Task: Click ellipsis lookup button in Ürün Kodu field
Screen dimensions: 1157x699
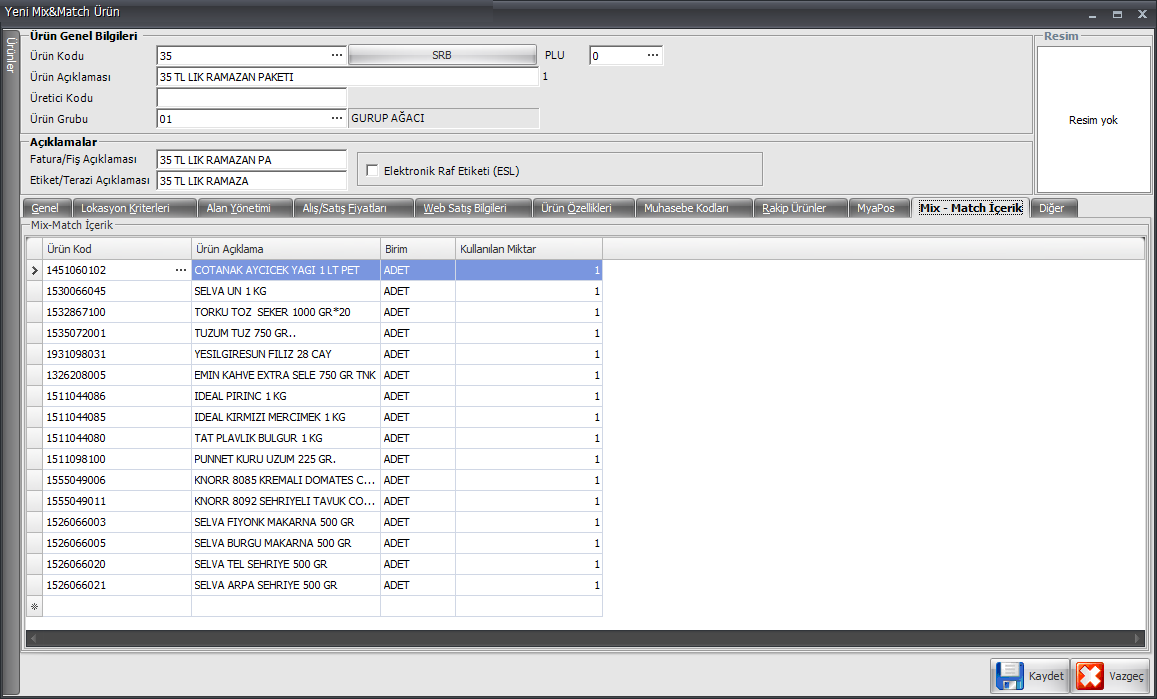Action: [x=337, y=56]
